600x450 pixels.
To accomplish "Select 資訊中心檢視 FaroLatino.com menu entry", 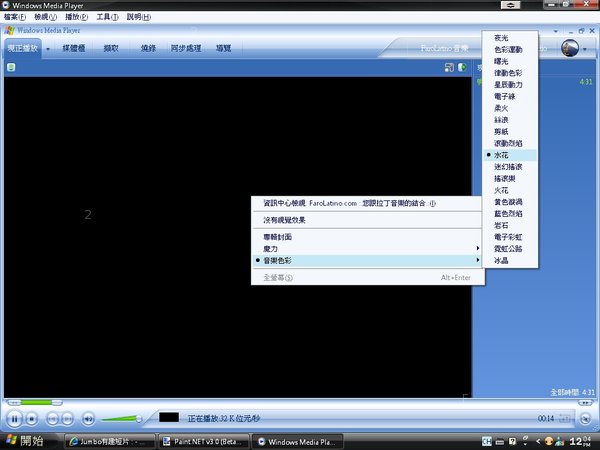I will 367,203.
